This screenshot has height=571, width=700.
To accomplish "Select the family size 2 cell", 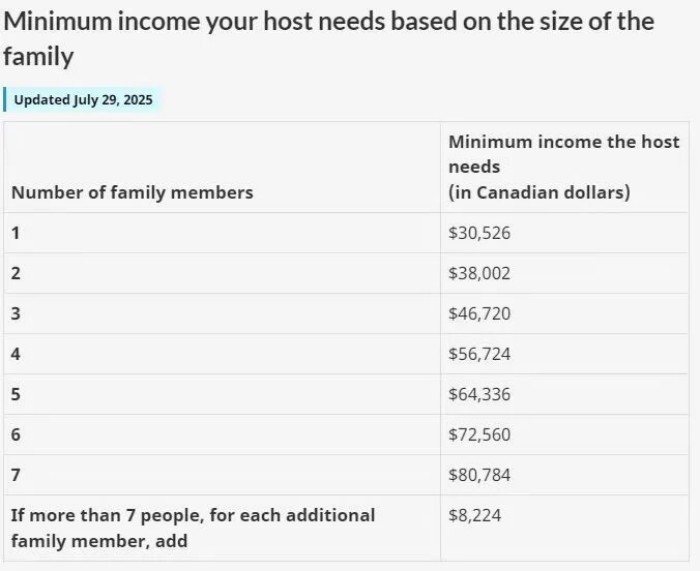I will (x=16, y=273).
